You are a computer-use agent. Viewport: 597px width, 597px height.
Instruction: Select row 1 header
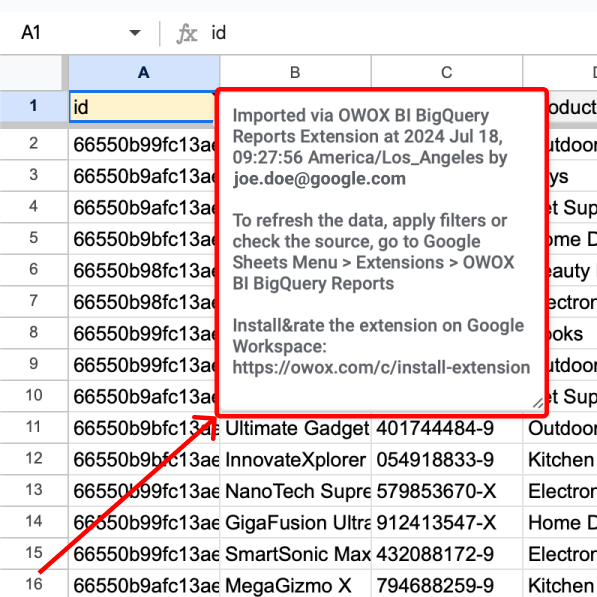(x=34, y=106)
